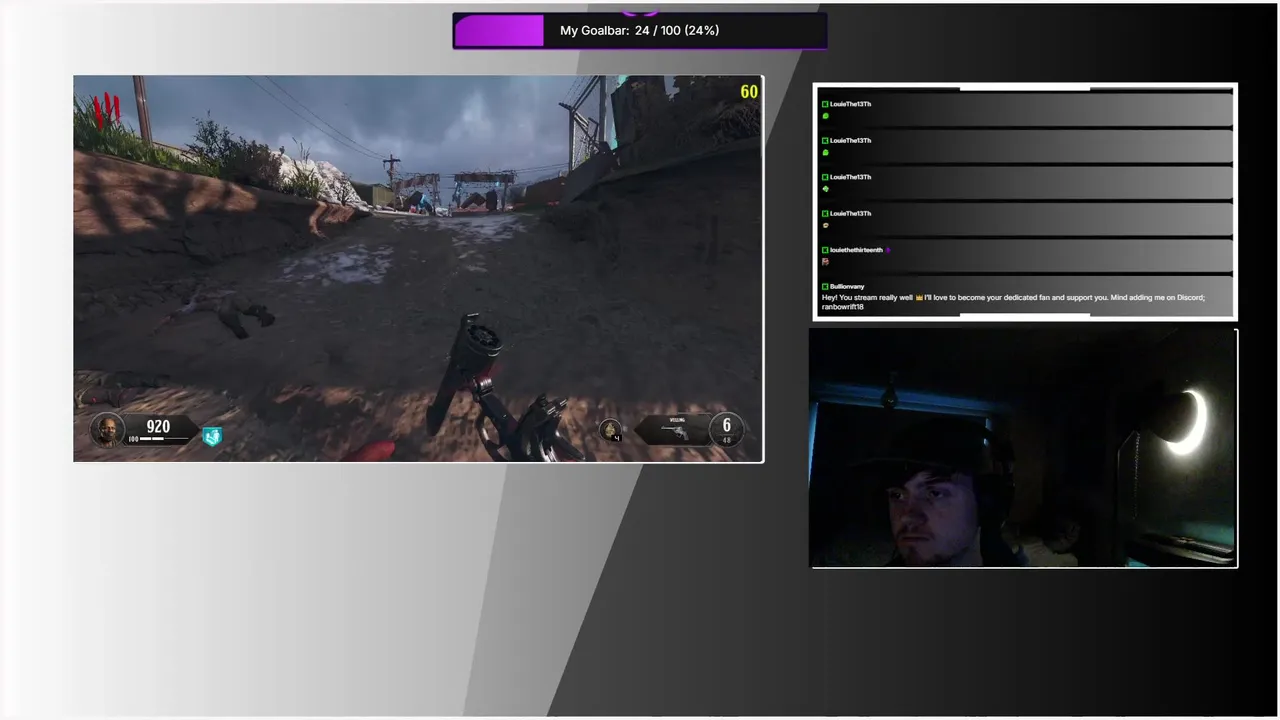Click the red round tally marks in the game

(106, 107)
